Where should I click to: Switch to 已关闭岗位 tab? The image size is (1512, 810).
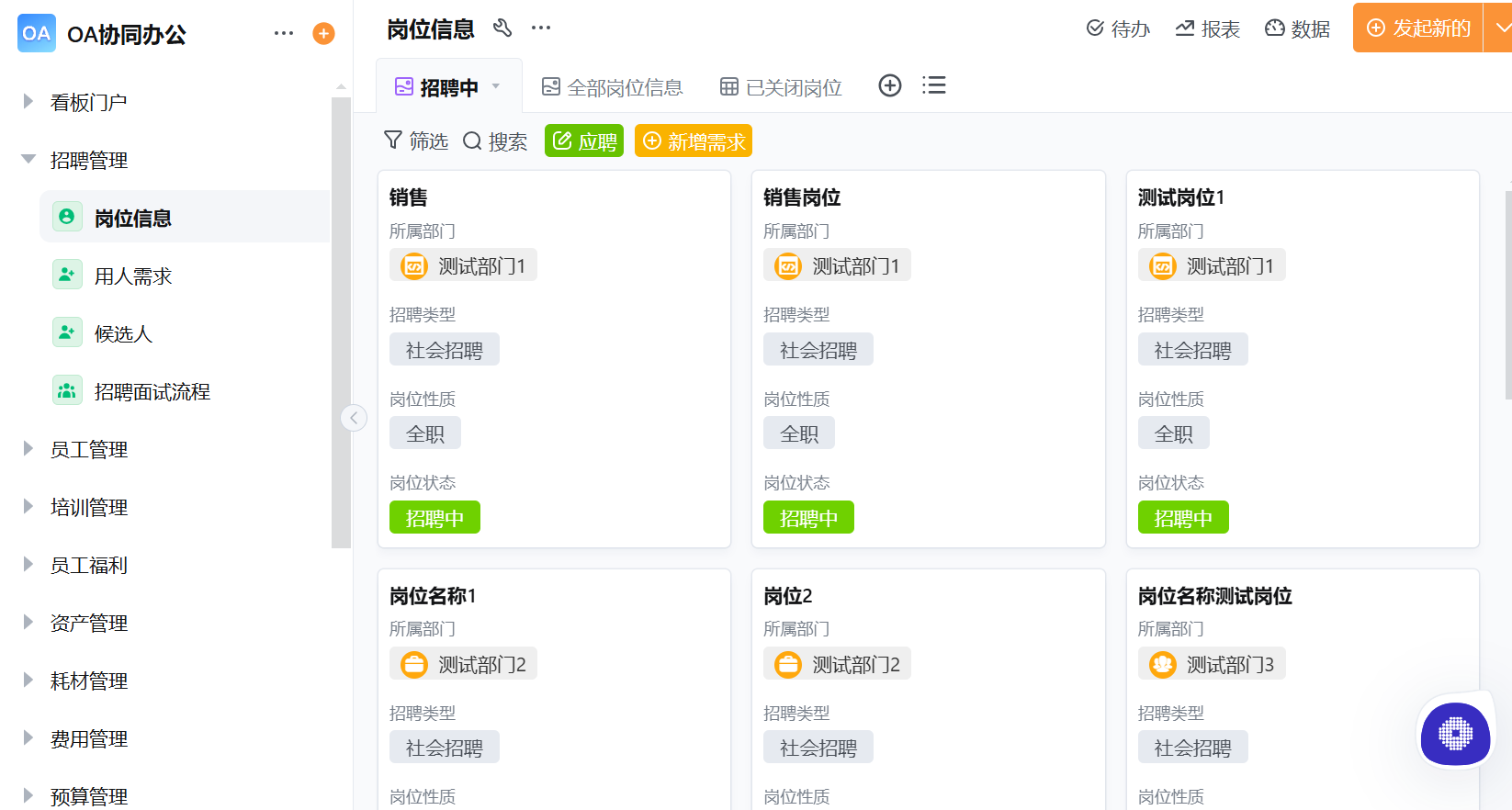(x=782, y=87)
